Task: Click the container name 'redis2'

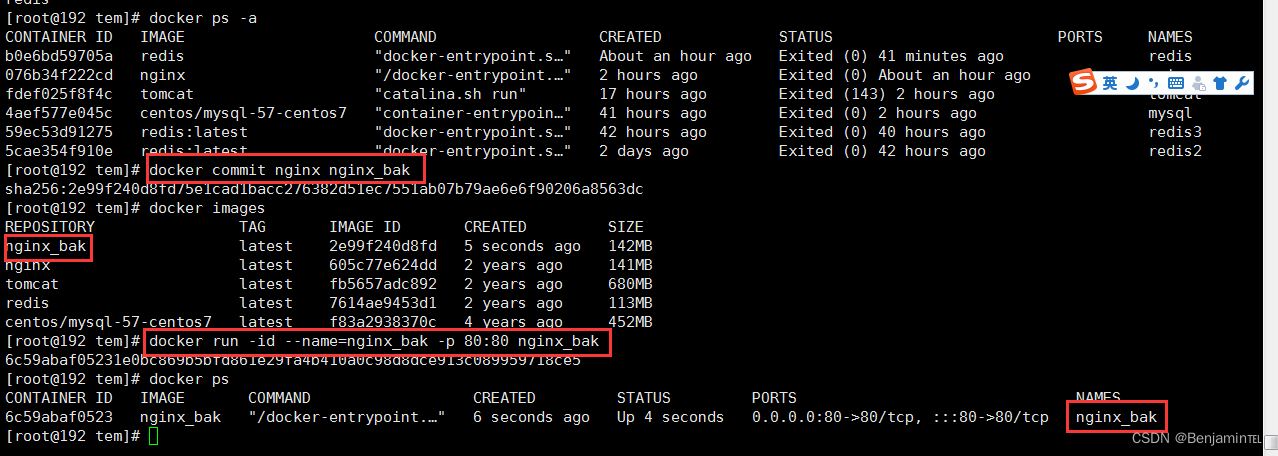Action: tap(1175, 151)
